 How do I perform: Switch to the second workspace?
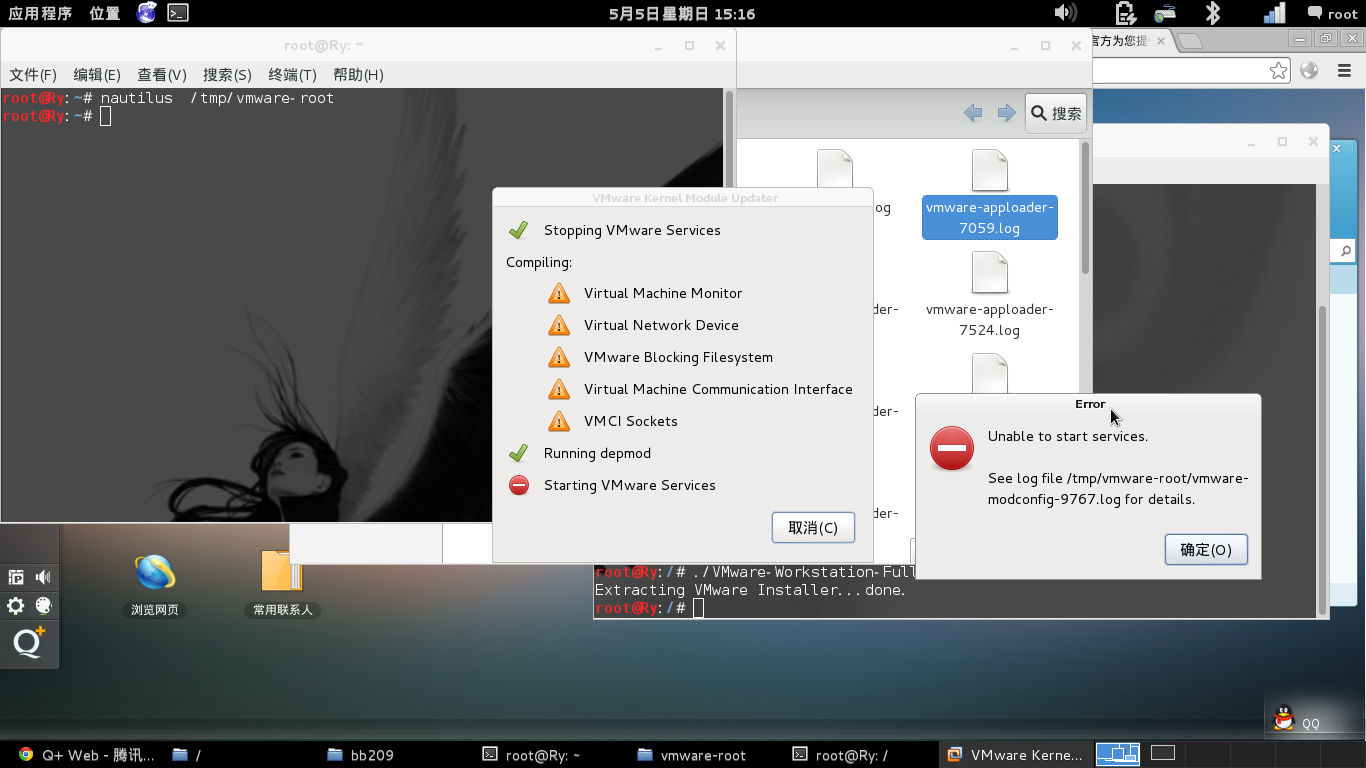(x=1163, y=753)
